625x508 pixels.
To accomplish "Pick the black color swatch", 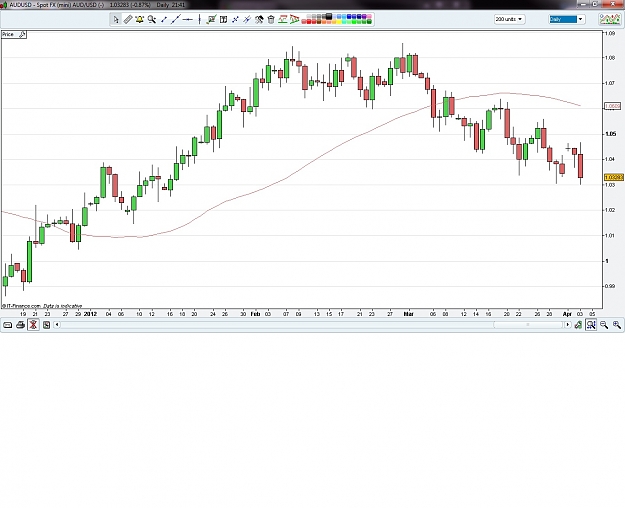I will point(328,16).
